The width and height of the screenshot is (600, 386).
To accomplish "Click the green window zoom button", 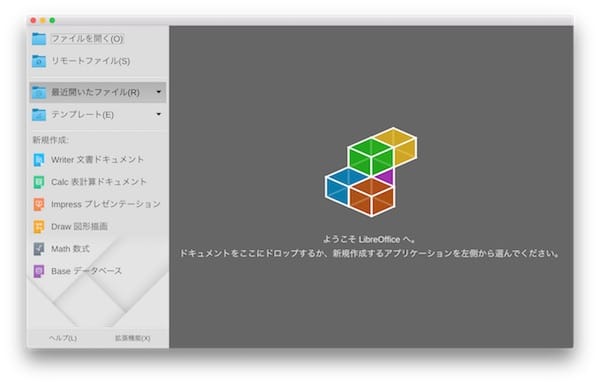I will (x=52, y=20).
